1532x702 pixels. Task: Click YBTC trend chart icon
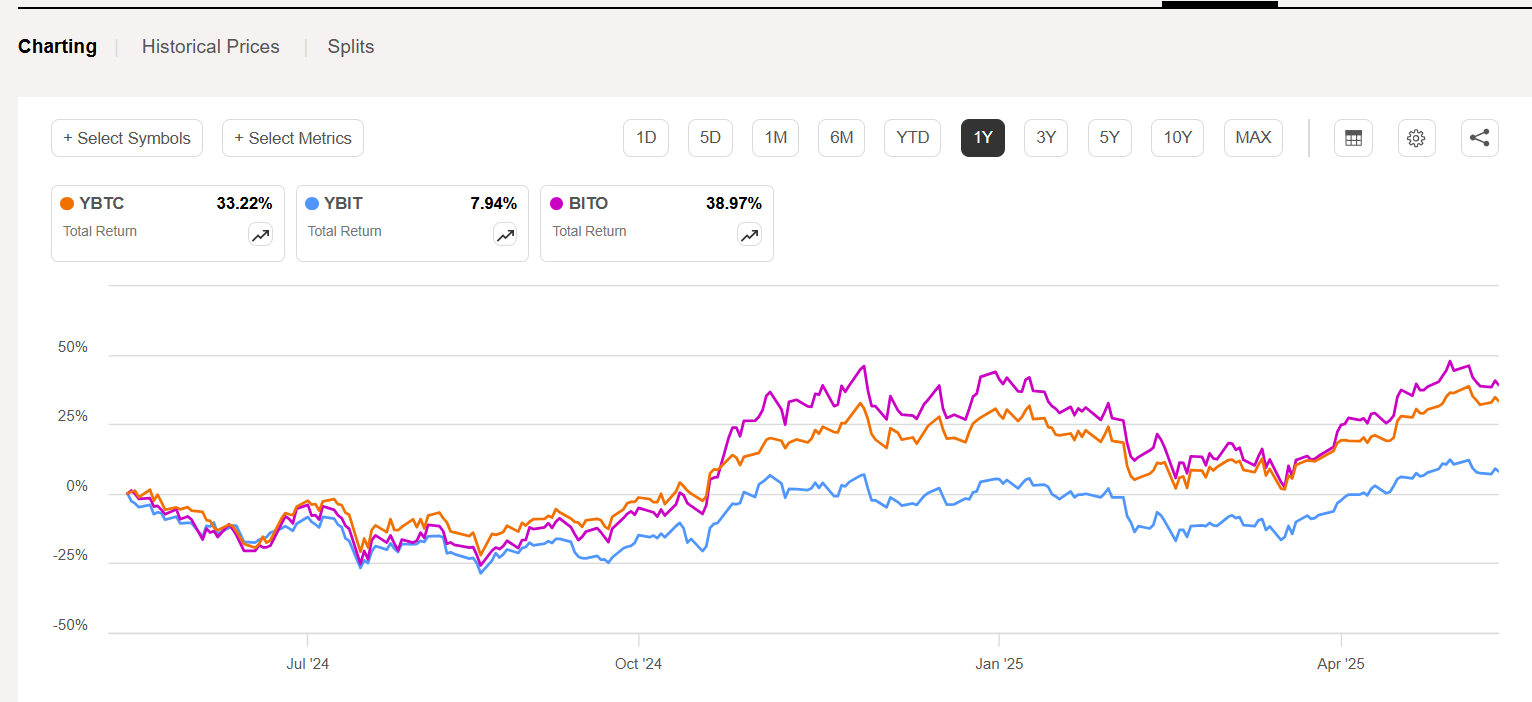coord(260,235)
